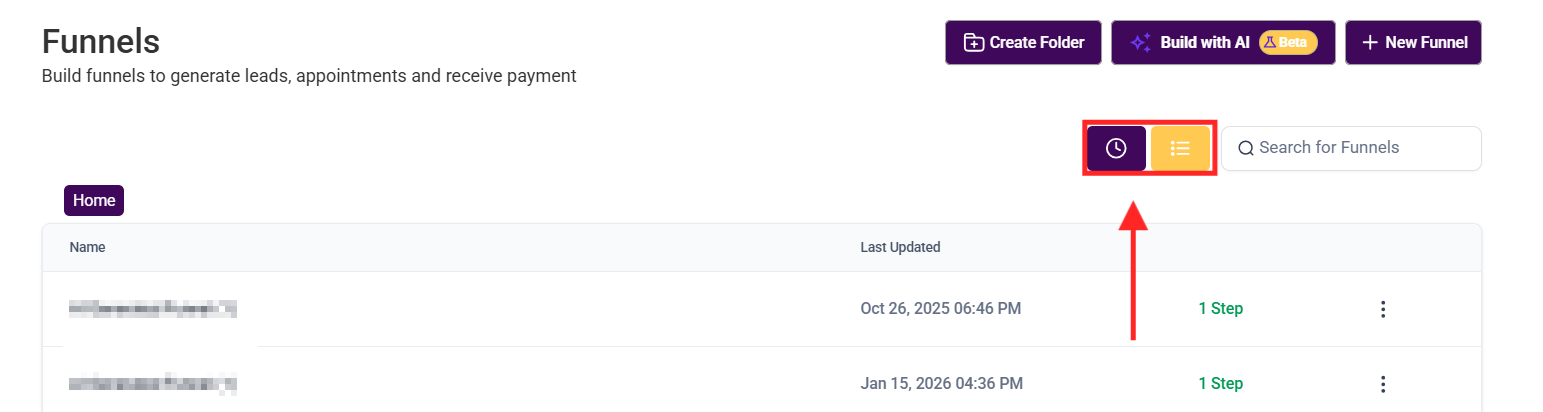Select the Home breadcrumb tab
1543x412 pixels.
pos(94,200)
